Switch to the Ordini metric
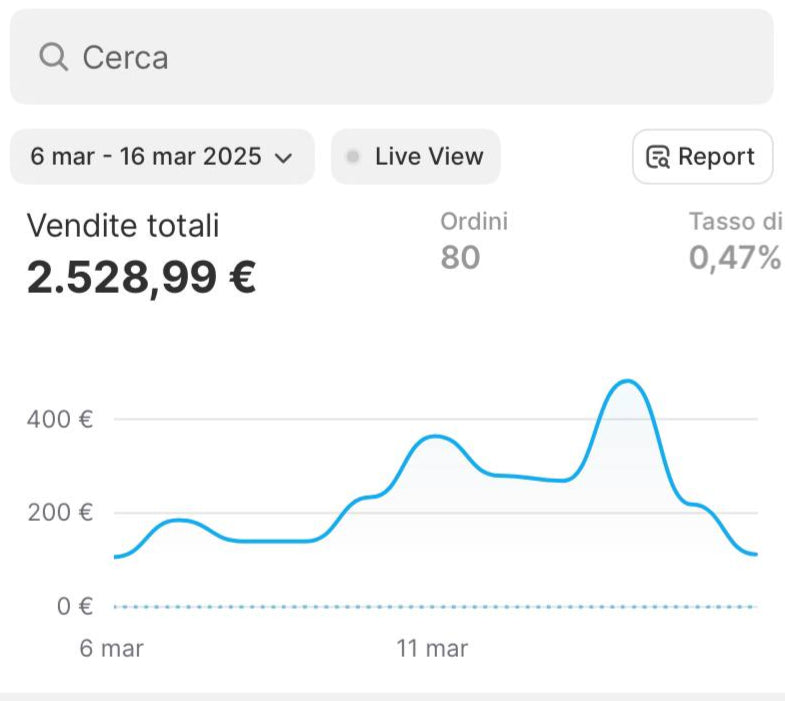 [x=474, y=221]
